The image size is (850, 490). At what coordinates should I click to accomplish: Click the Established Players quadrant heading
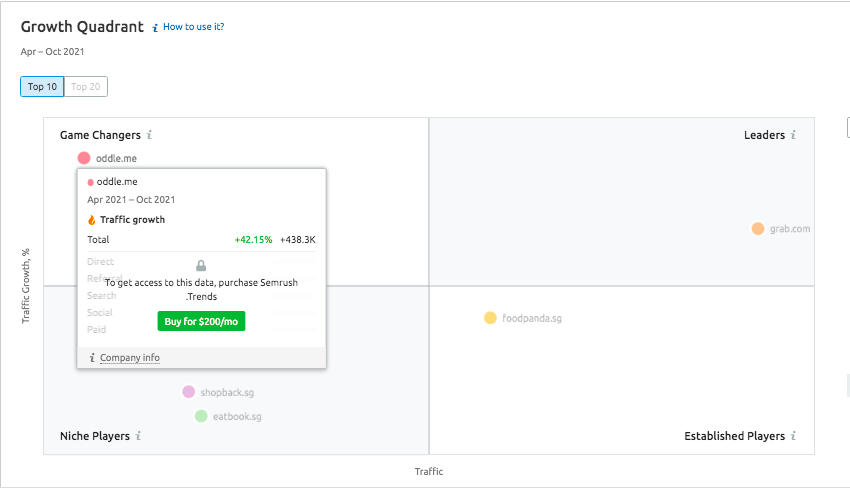[x=735, y=436]
